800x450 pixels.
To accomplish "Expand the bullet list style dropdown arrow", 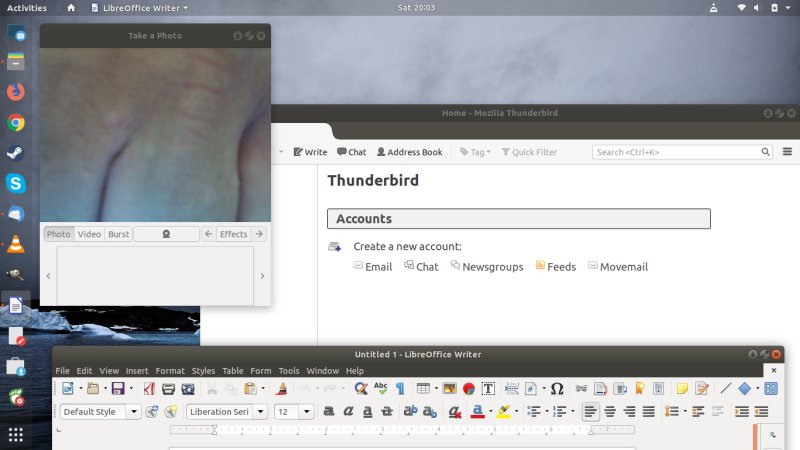I will pos(546,411).
